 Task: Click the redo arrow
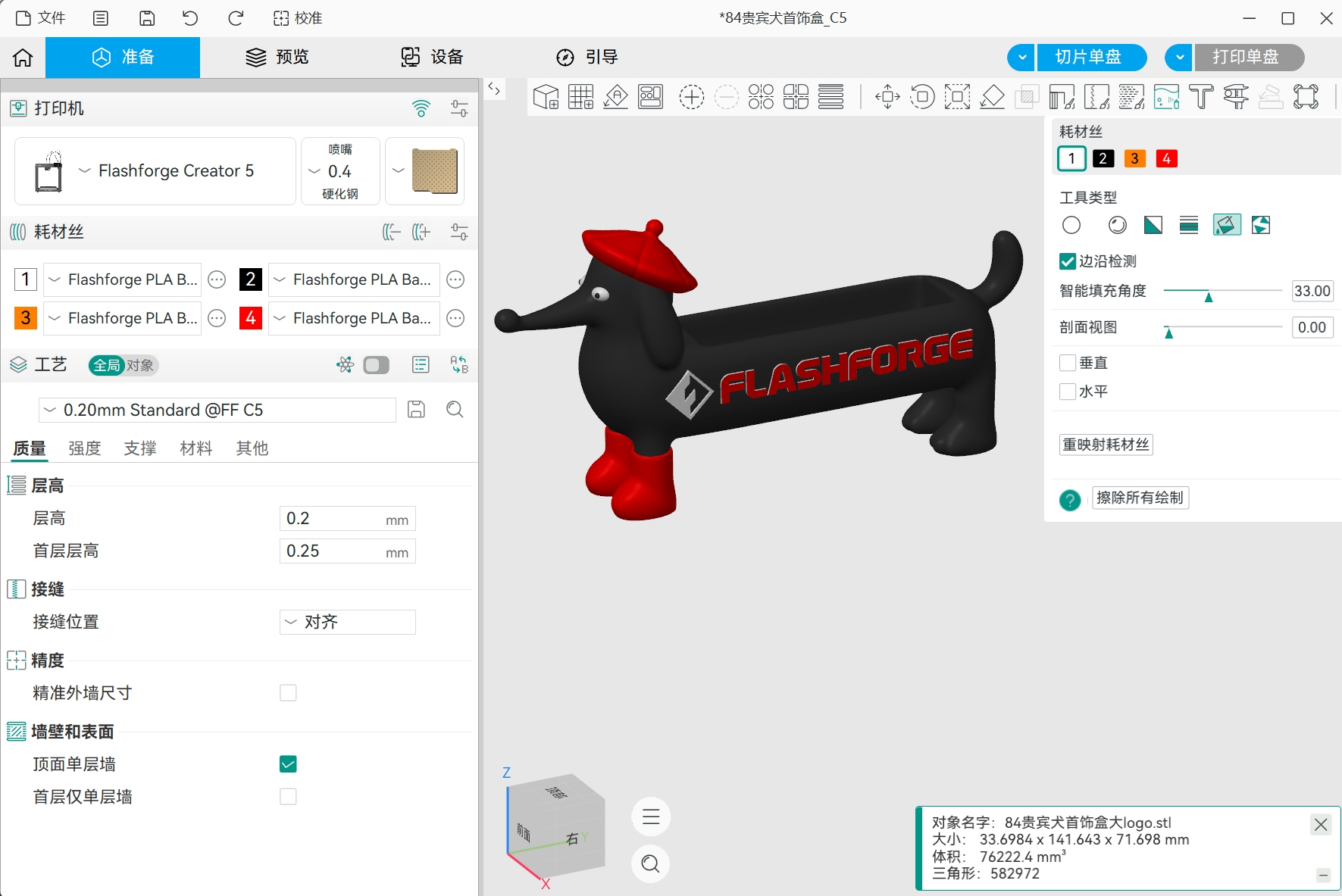tap(236, 18)
